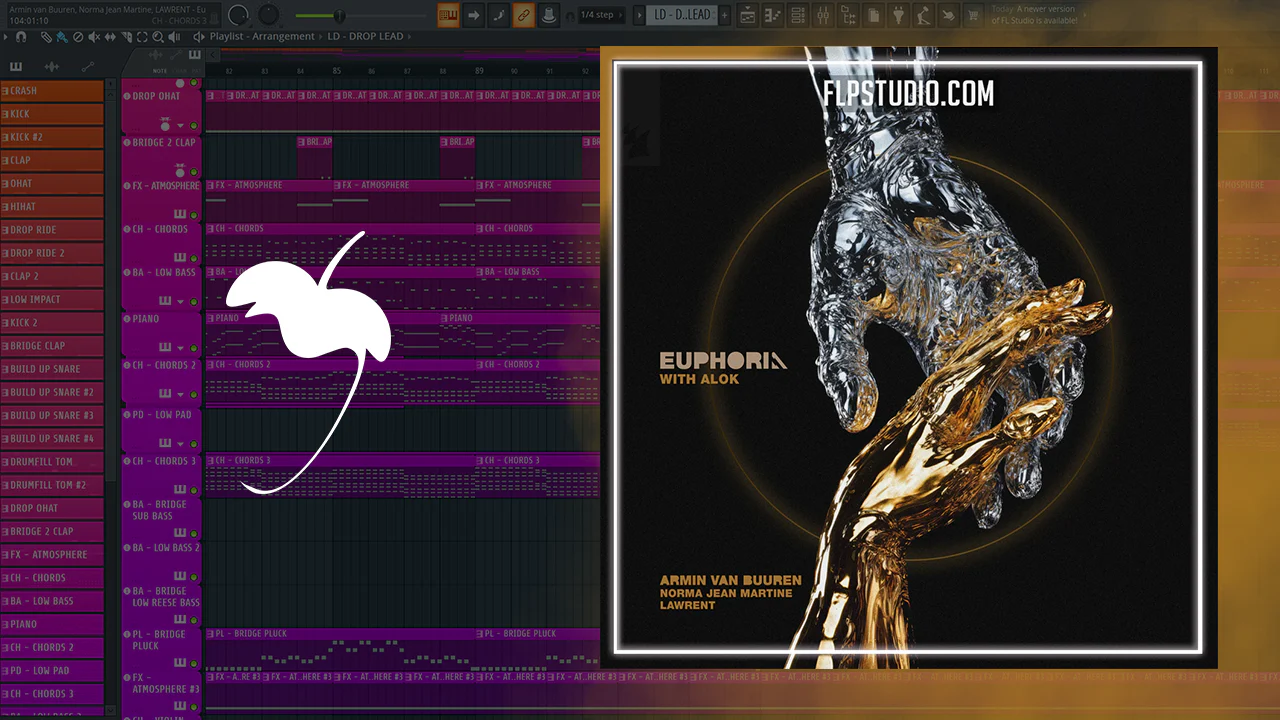The width and height of the screenshot is (1280, 720).
Task: Select the DRUMFILL TOM clip in the picker
Action: [52, 462]
